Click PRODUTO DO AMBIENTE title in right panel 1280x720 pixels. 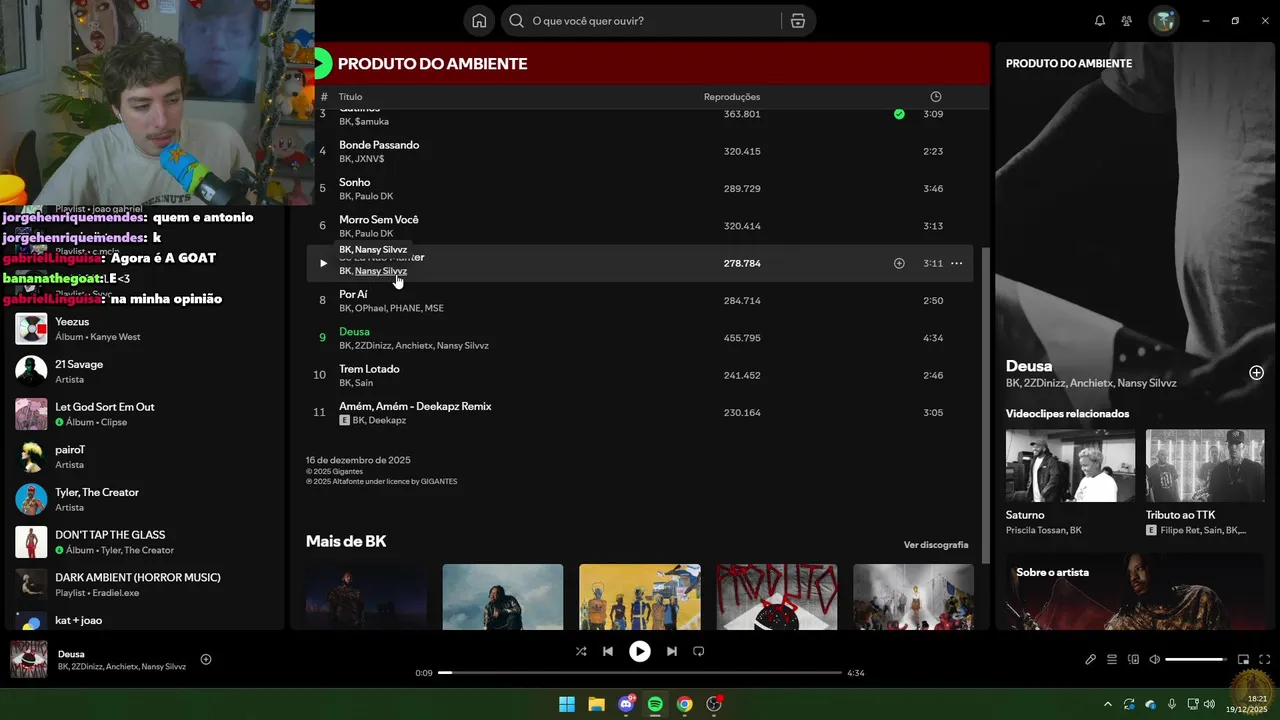pyautogui.click(x=1069, y=63)
